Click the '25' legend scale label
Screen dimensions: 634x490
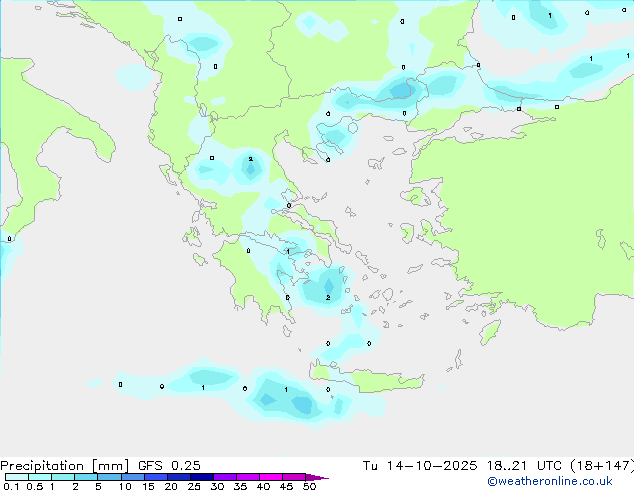pyautogui.click(x=194, y=486)
